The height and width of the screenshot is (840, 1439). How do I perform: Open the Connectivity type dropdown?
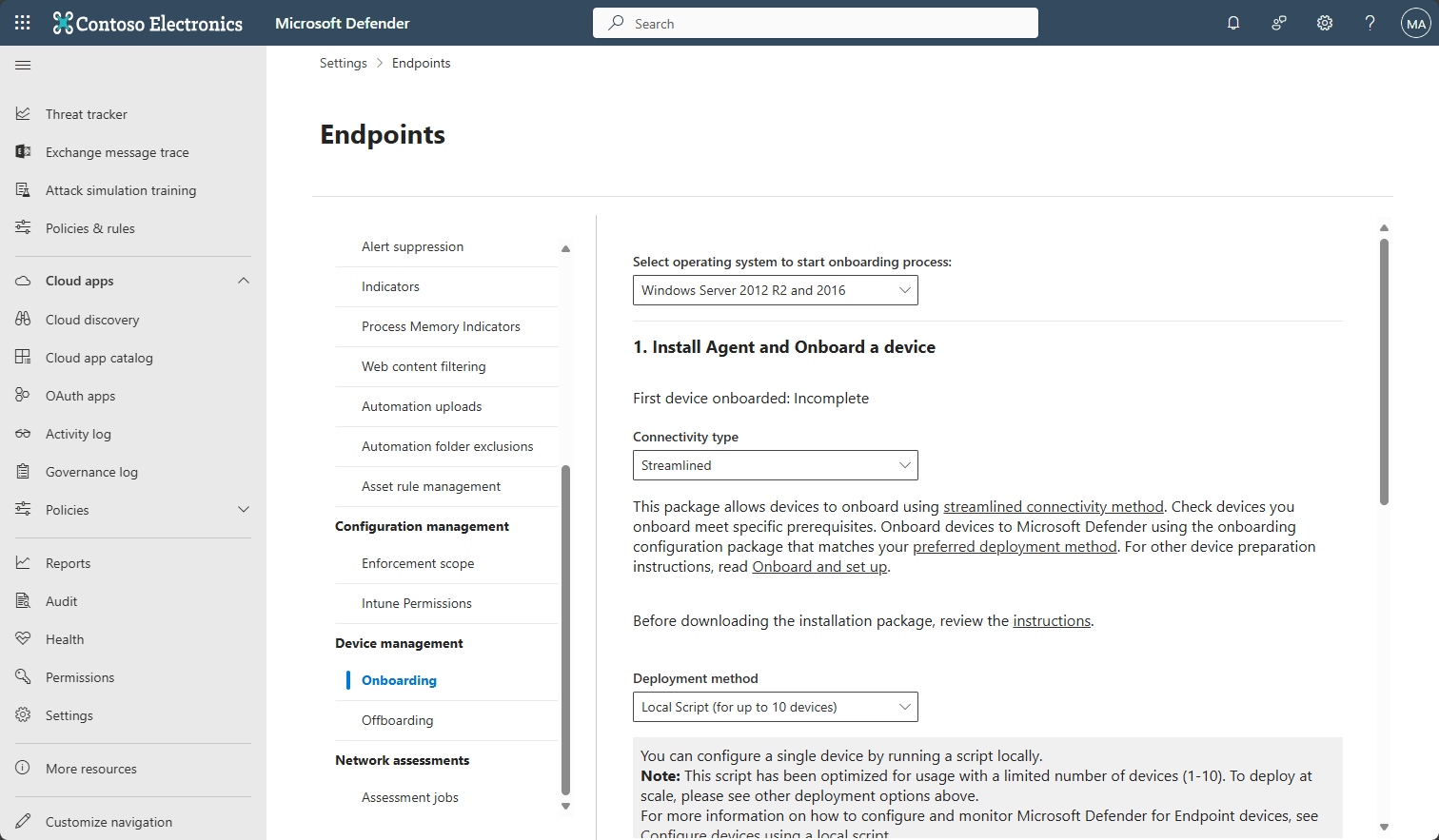775,465
